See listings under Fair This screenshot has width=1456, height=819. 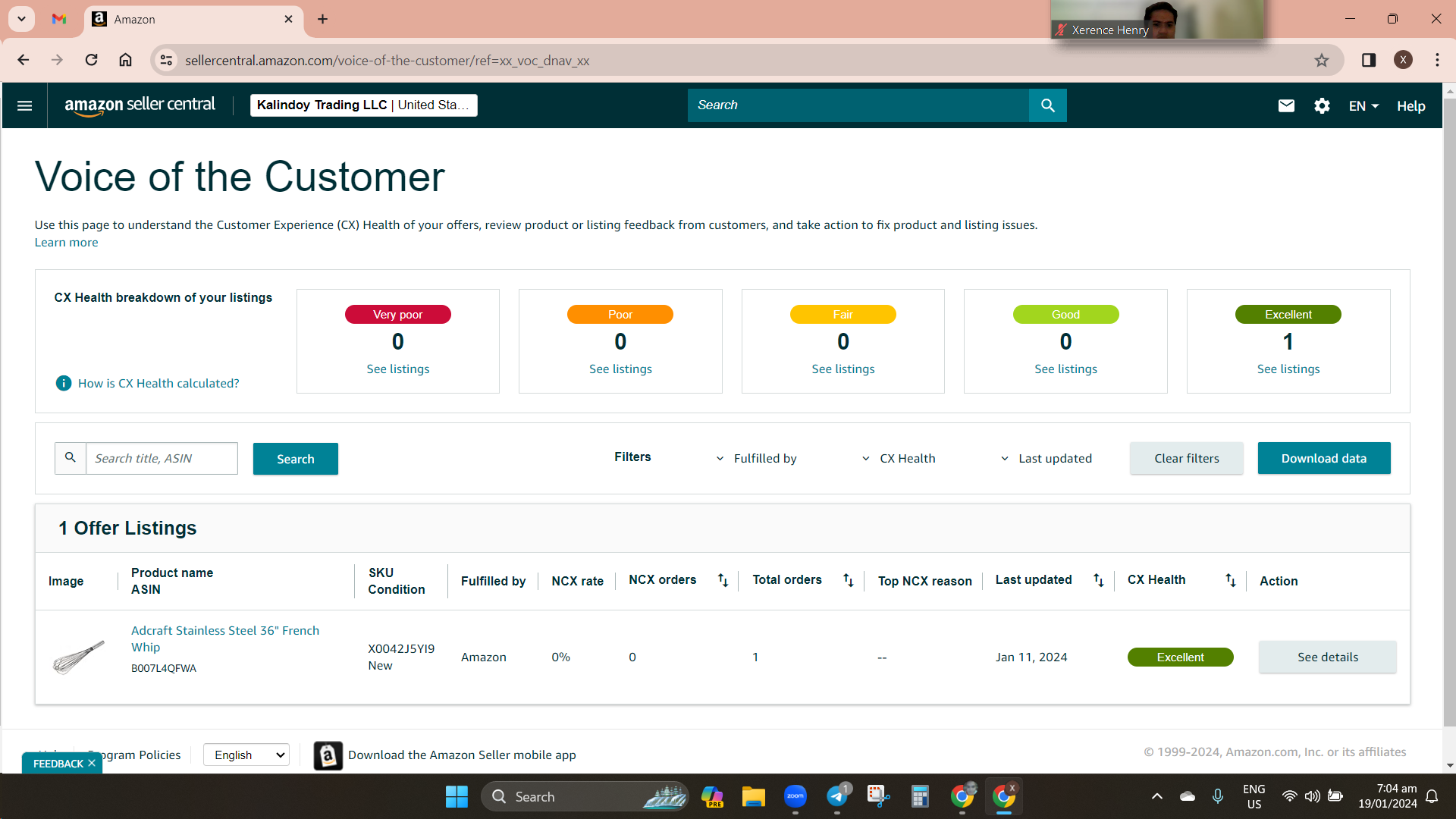coord(843,369)
